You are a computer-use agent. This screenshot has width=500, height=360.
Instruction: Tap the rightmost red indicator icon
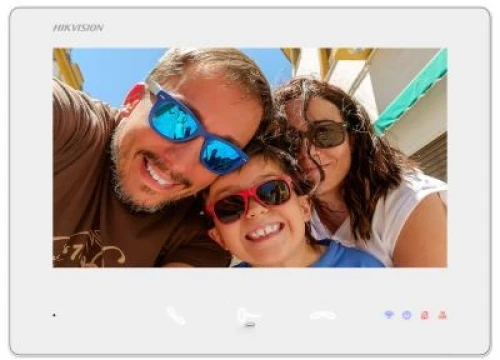pos(442,315)
